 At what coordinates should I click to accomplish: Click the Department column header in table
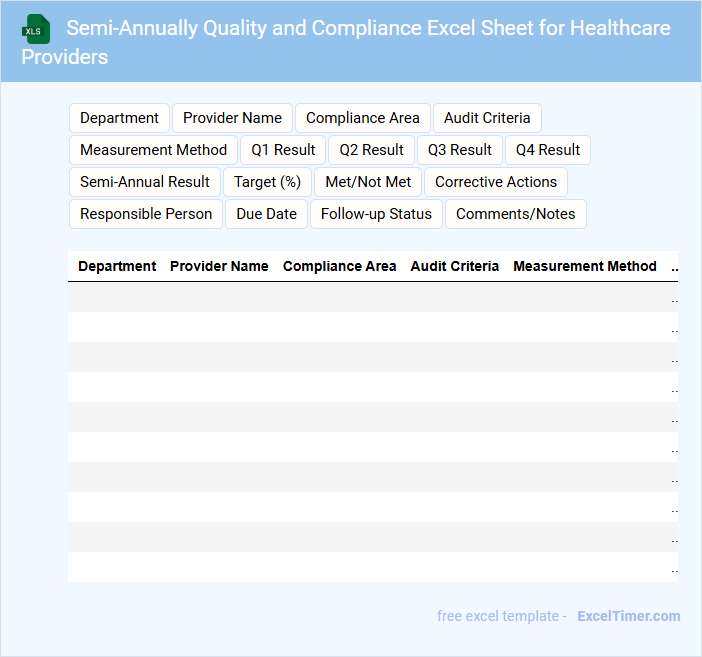[117, 266]
